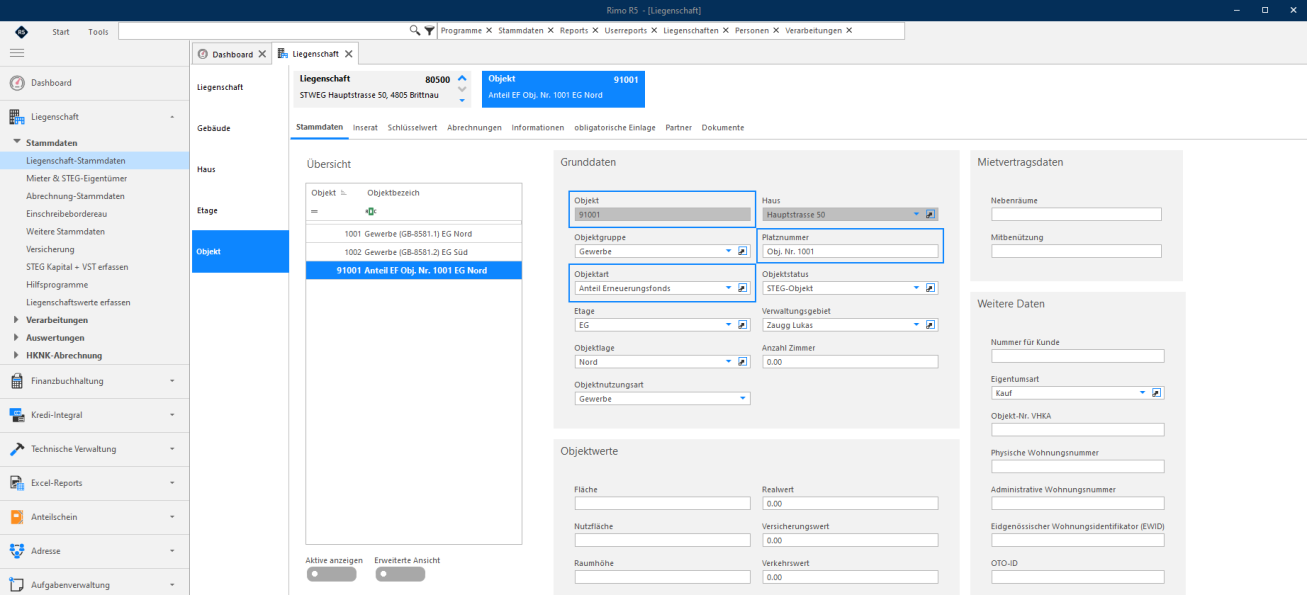Click the magnifier icon in the search box
Image resolution: width=1307 pixels, height=595 pixels.
(415, 31)
